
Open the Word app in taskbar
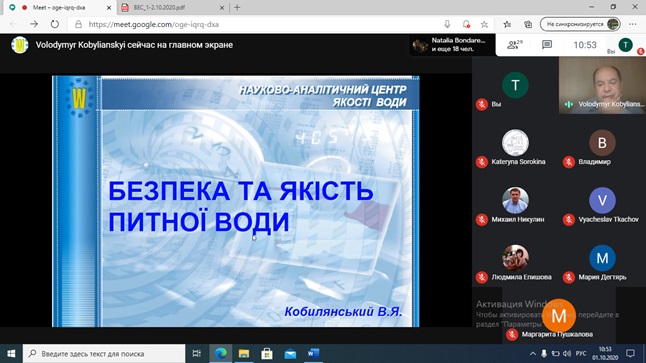pyautogui.click(x=313, y=354)
